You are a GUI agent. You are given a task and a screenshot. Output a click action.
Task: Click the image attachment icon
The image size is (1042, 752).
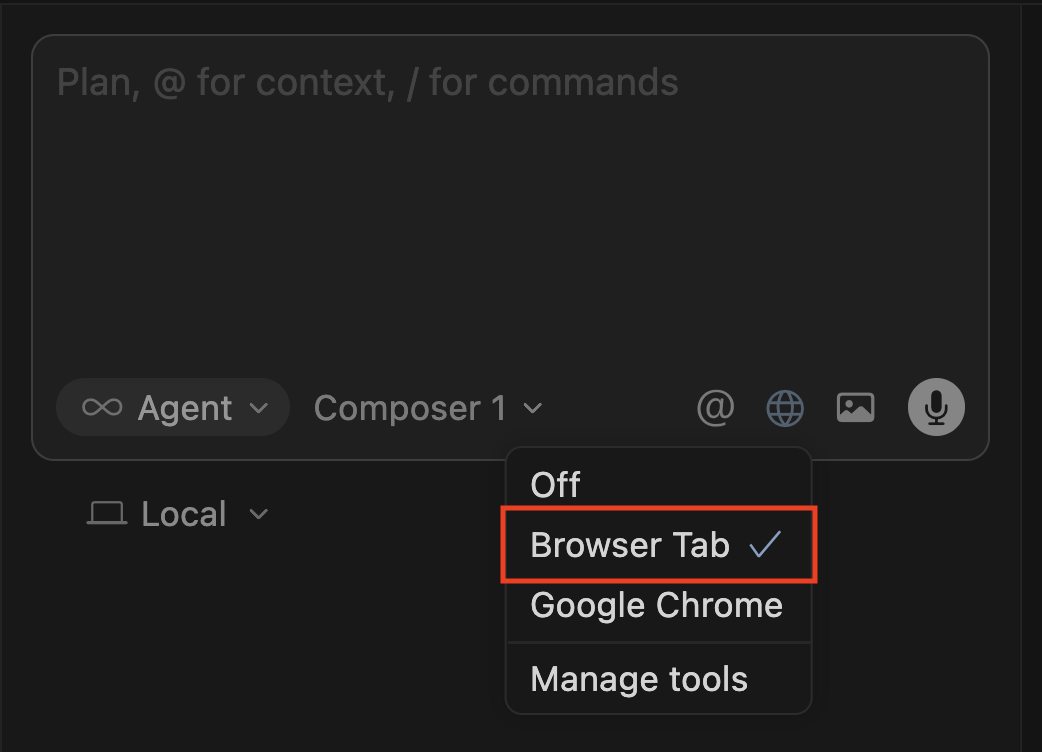point(855,407)
